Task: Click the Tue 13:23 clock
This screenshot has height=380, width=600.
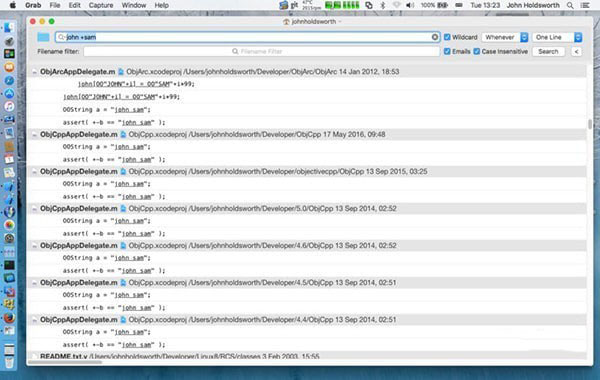Action: coord(485,5)
